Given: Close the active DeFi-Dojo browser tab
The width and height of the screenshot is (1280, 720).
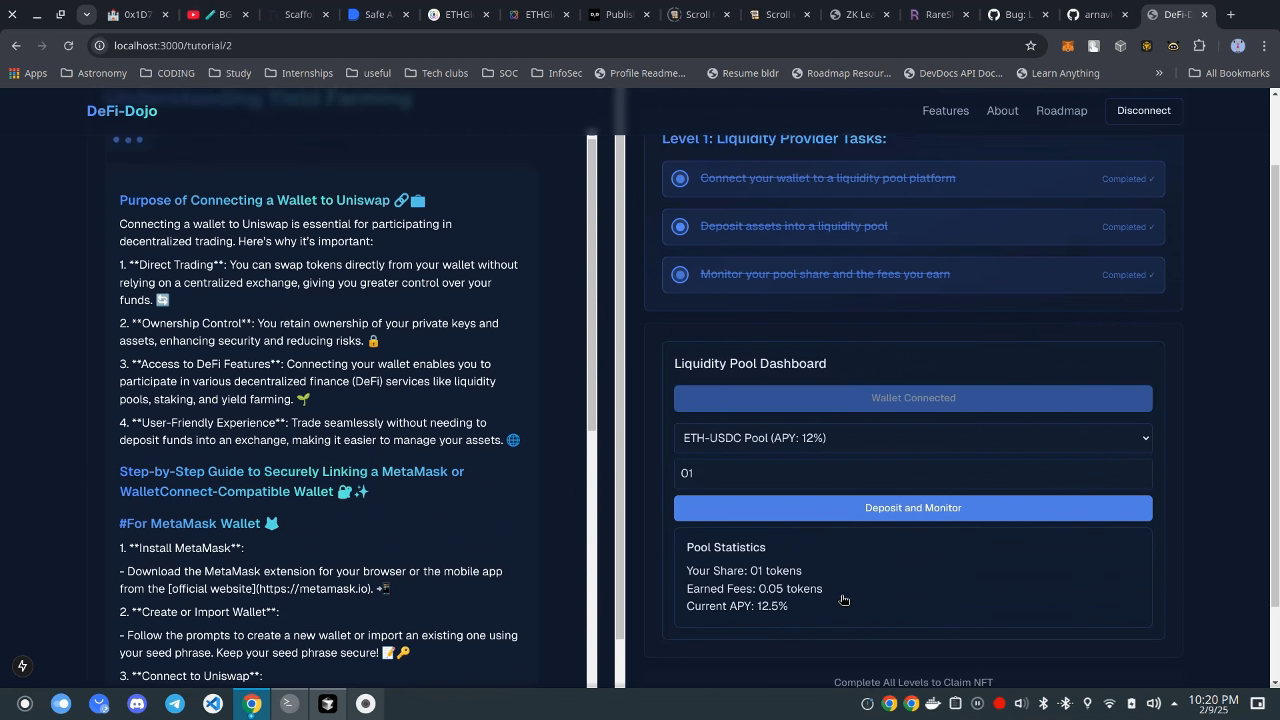Looking at the screenshot, I should [x=1204, y=15].
